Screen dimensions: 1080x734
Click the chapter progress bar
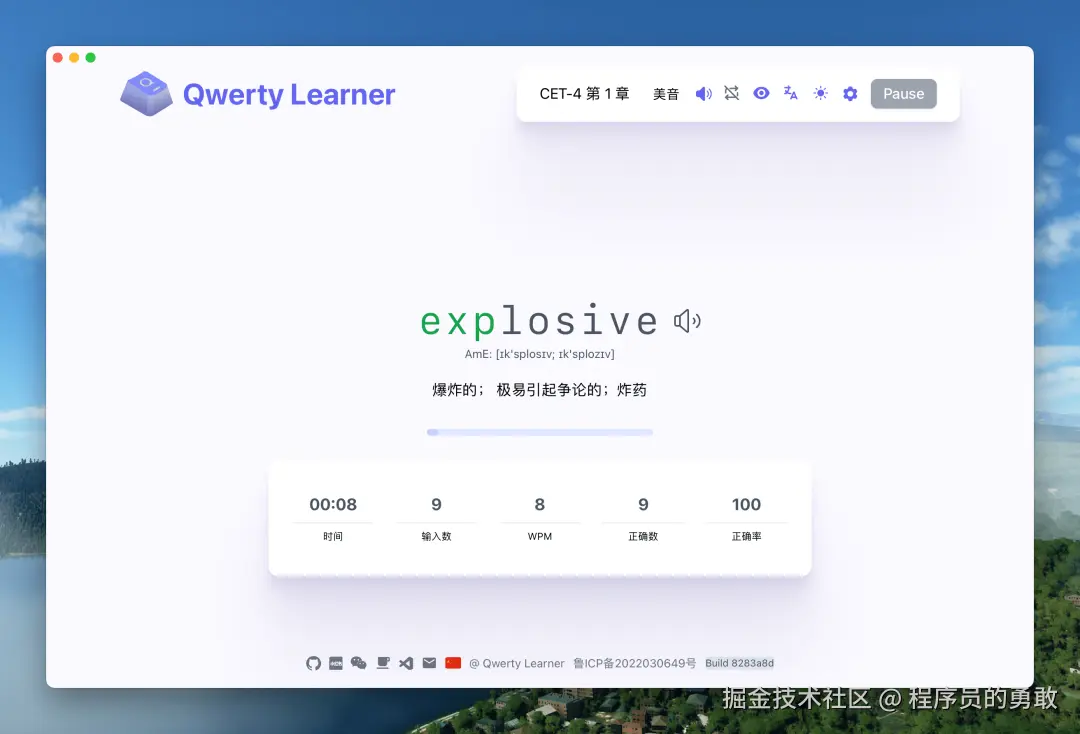point(540,432)
